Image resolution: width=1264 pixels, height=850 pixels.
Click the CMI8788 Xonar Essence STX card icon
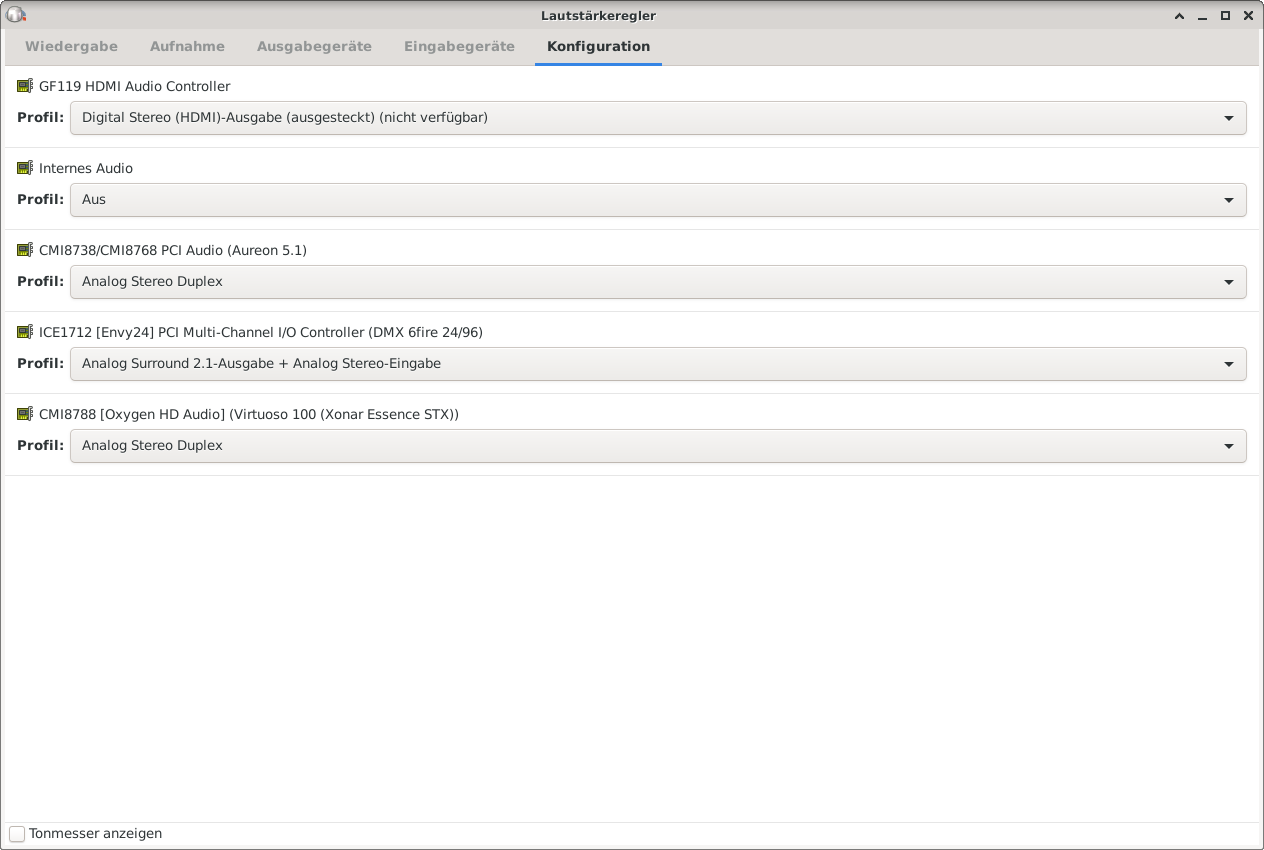point(25,414)
